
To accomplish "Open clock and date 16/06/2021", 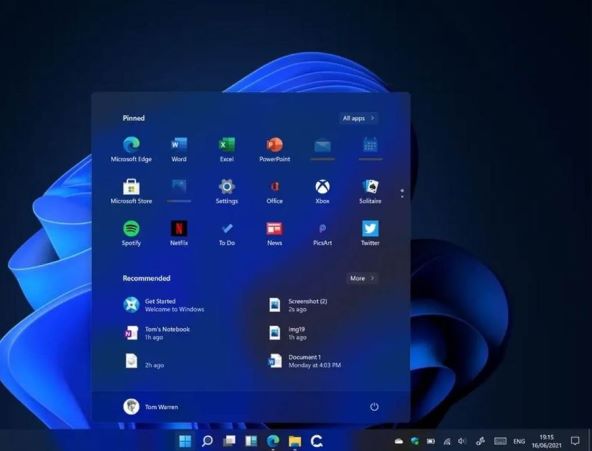I will [547, 441].
